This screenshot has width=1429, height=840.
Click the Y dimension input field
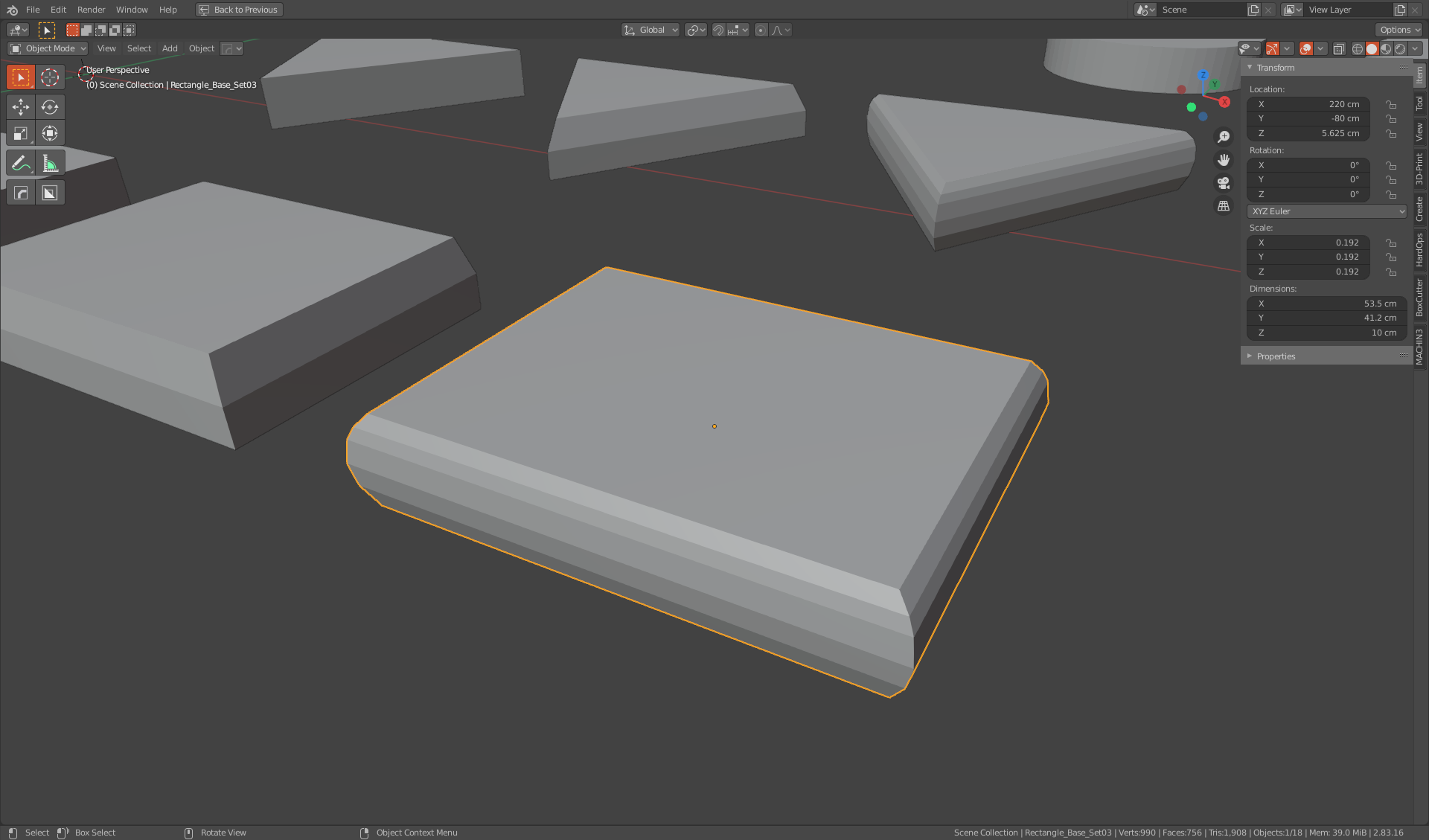[x=1326, y=318]
